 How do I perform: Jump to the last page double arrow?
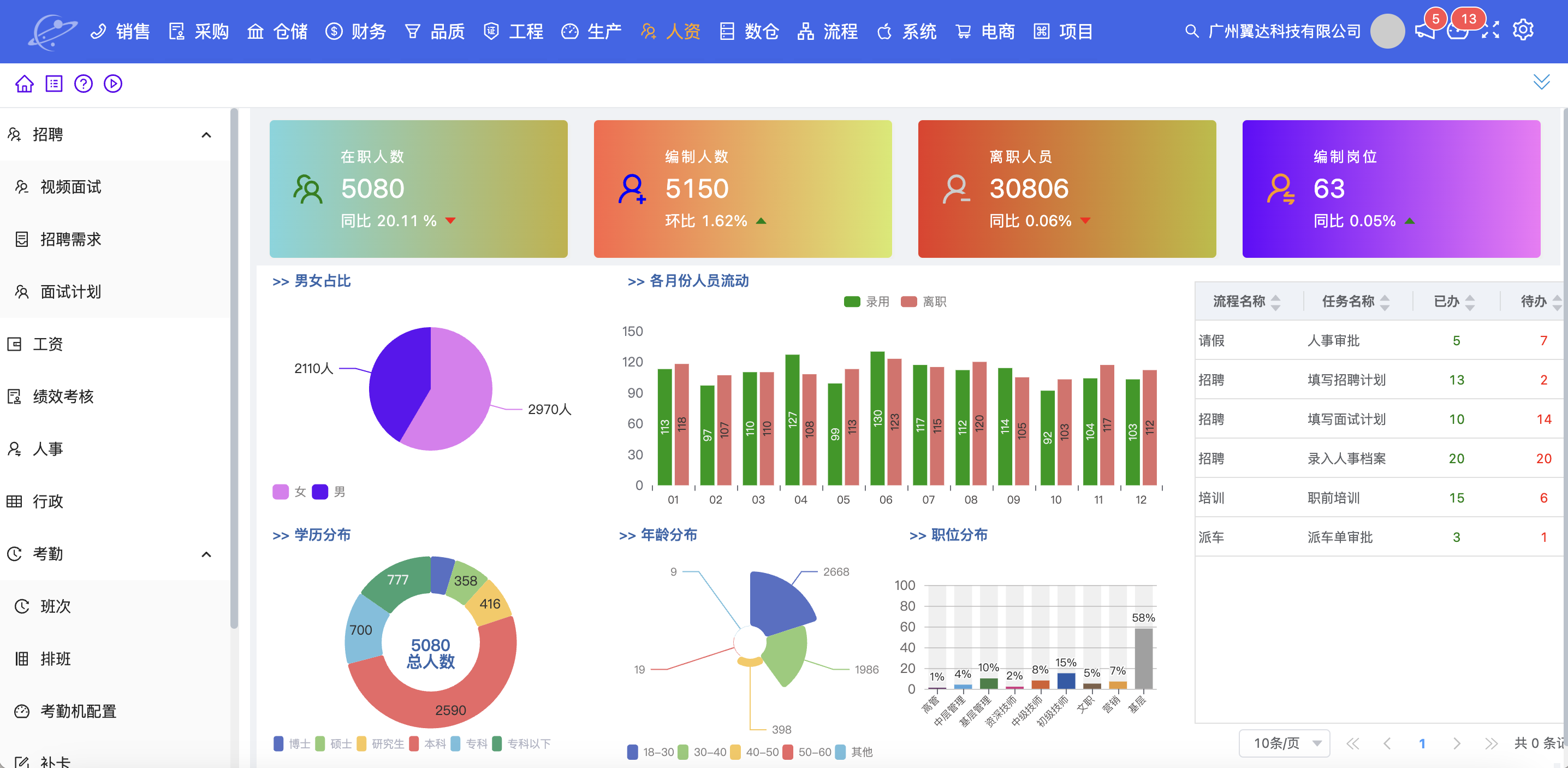click(1490, 743)
